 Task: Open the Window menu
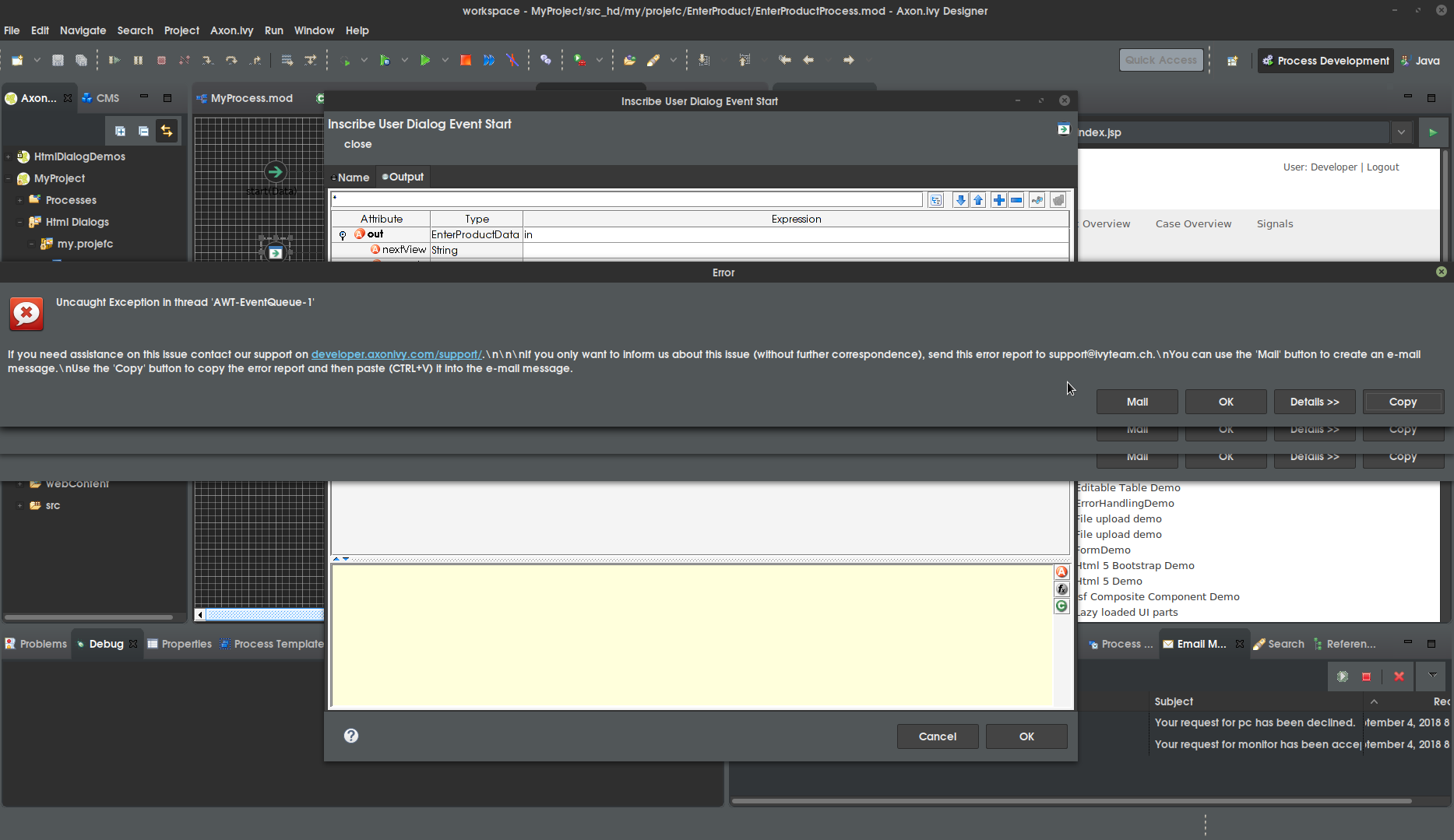pos(314,30)
